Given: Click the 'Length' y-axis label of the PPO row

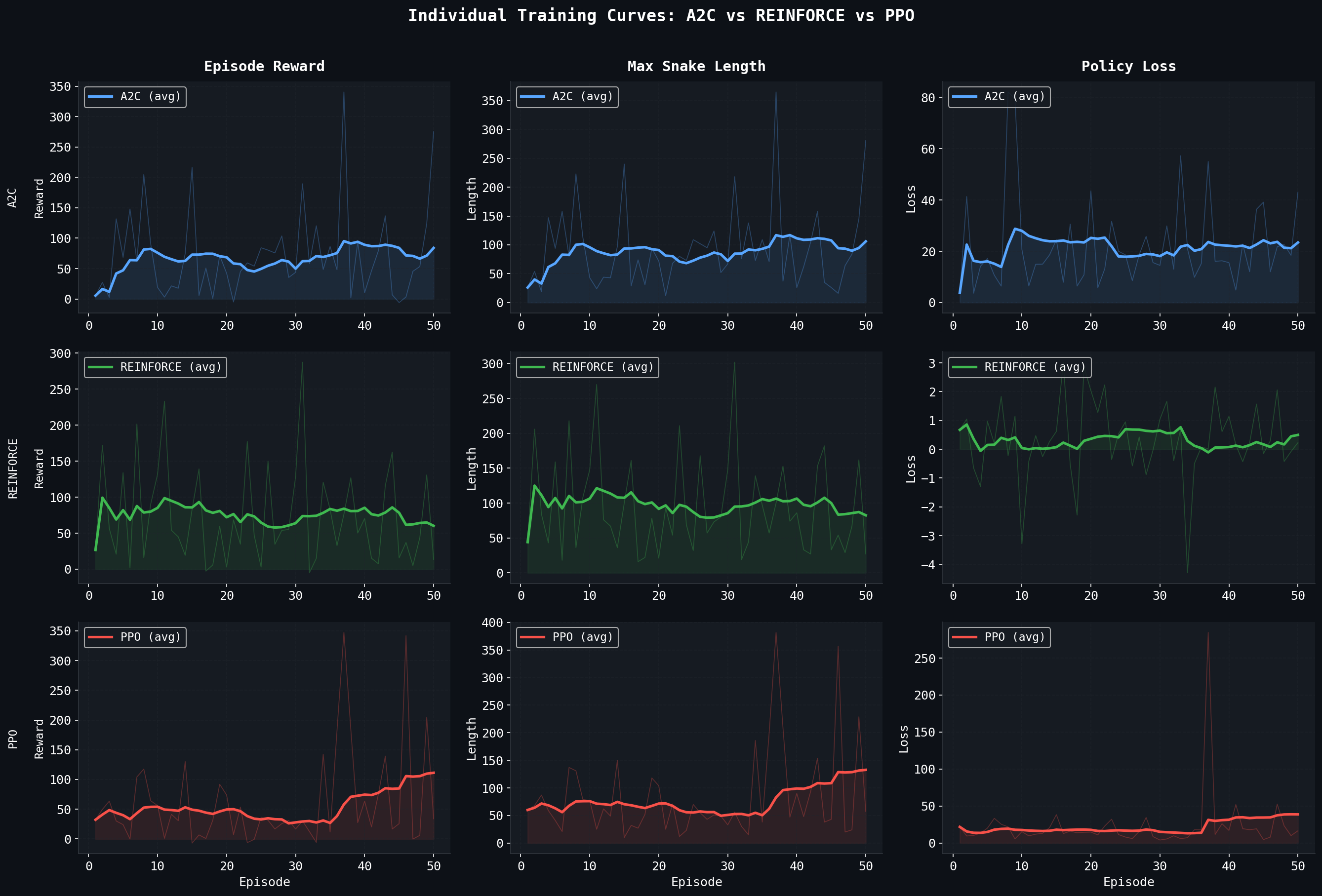Looking at the screenshot, I should point(471,739).
